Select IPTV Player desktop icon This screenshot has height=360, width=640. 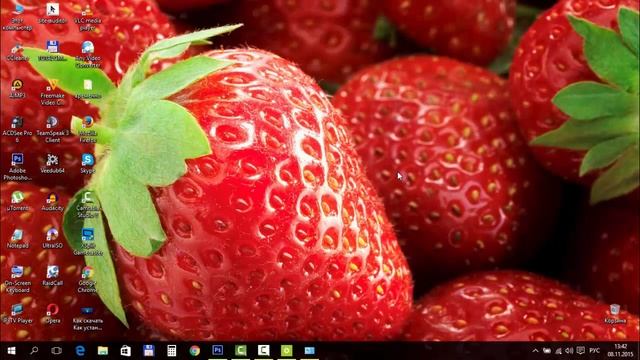click(x=17, y=314)
